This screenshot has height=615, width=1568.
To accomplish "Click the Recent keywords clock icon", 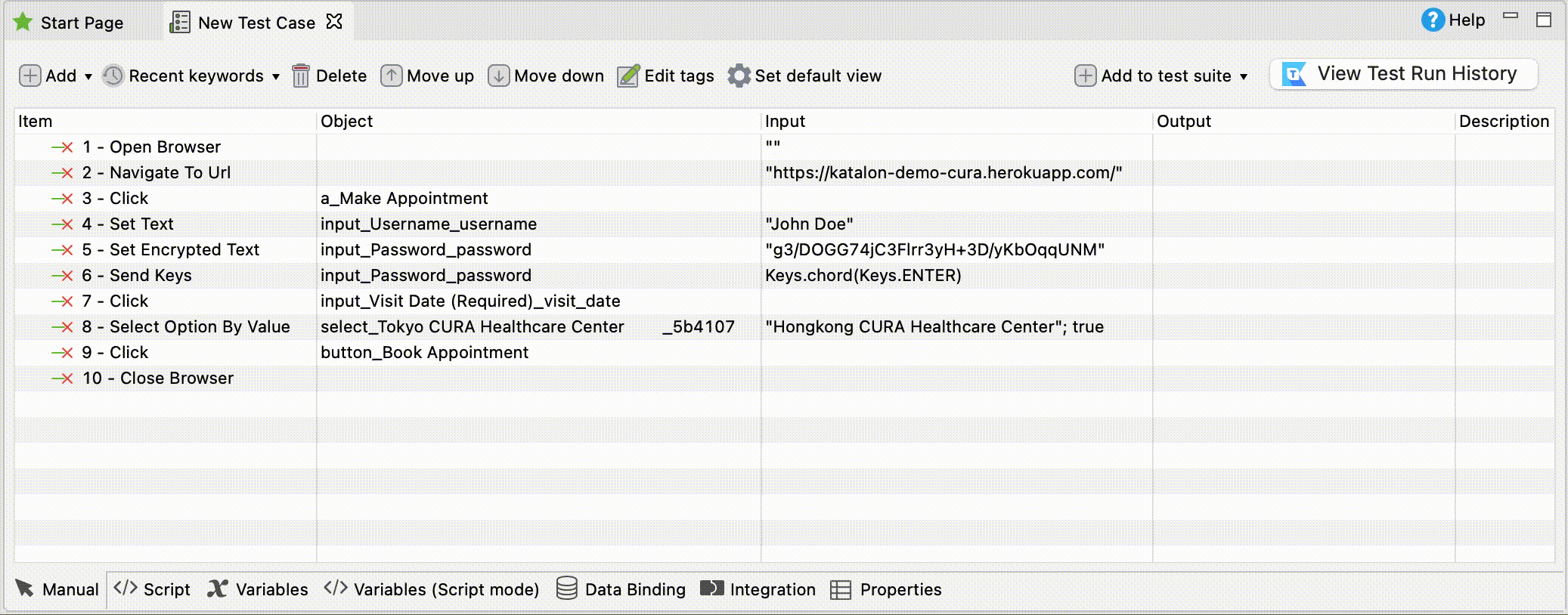I will (113, 76).
